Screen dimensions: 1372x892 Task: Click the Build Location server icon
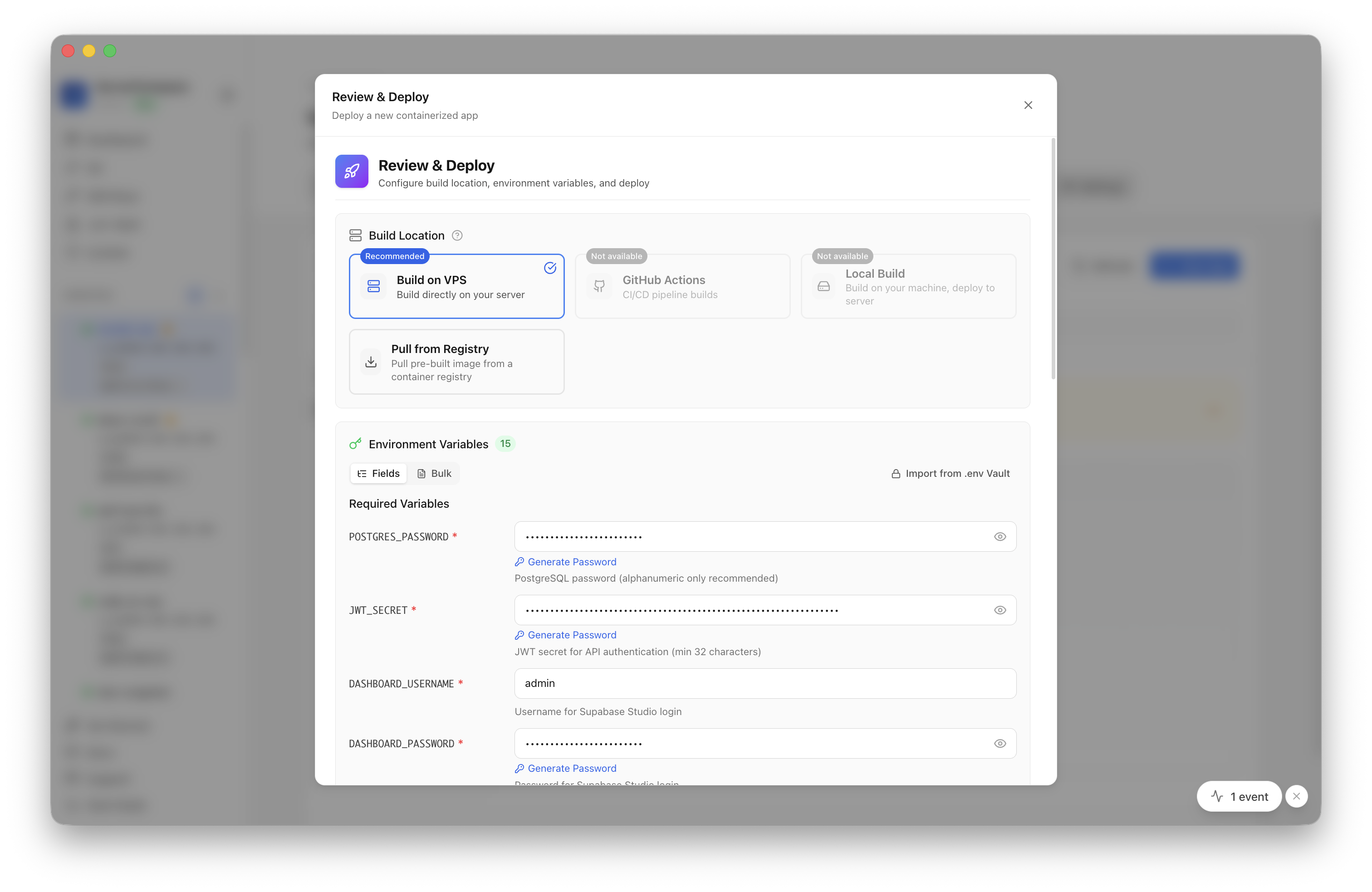click(x=355, y=235)
